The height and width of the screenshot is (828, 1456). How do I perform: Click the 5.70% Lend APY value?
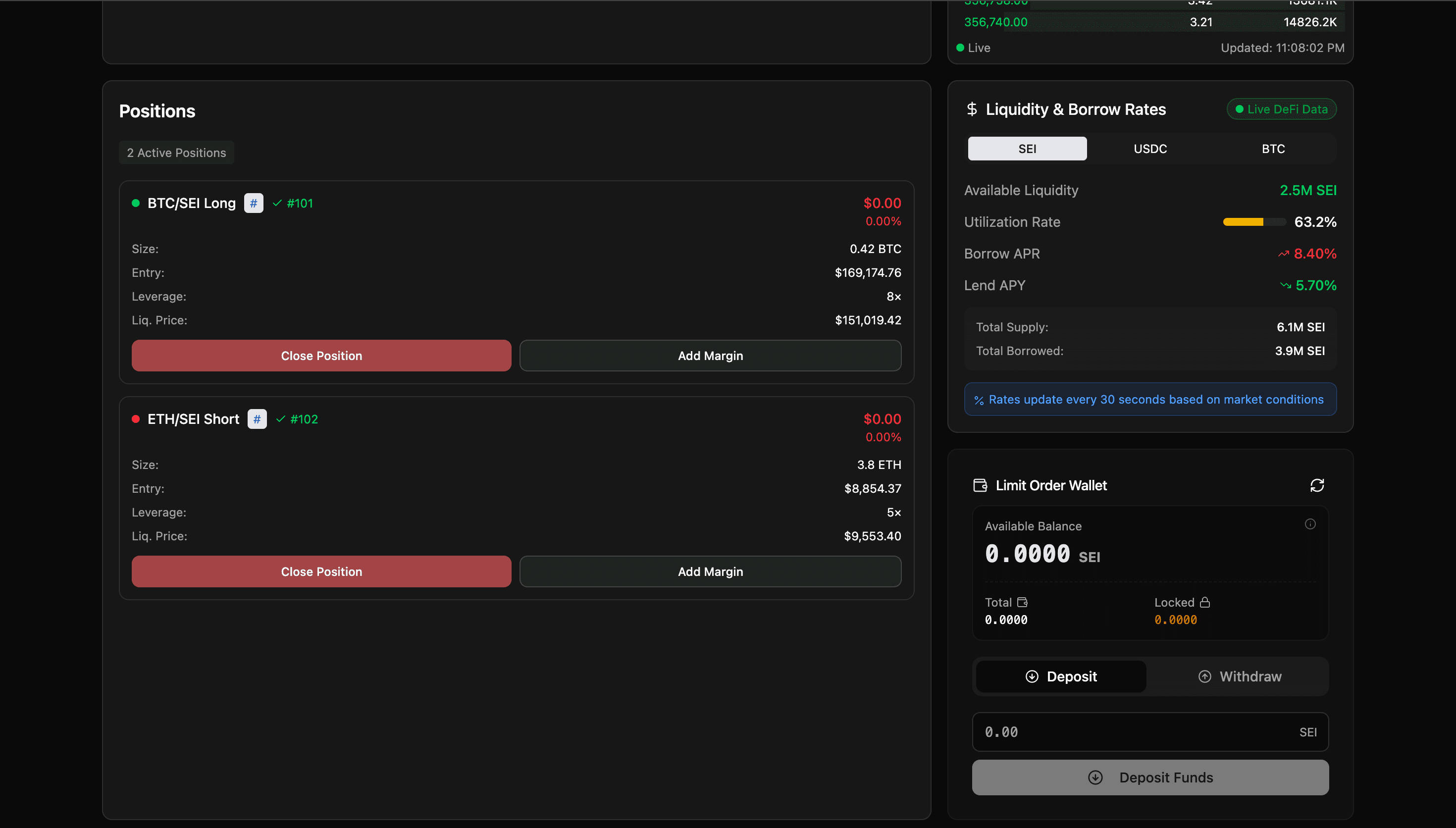(1315, 285)
